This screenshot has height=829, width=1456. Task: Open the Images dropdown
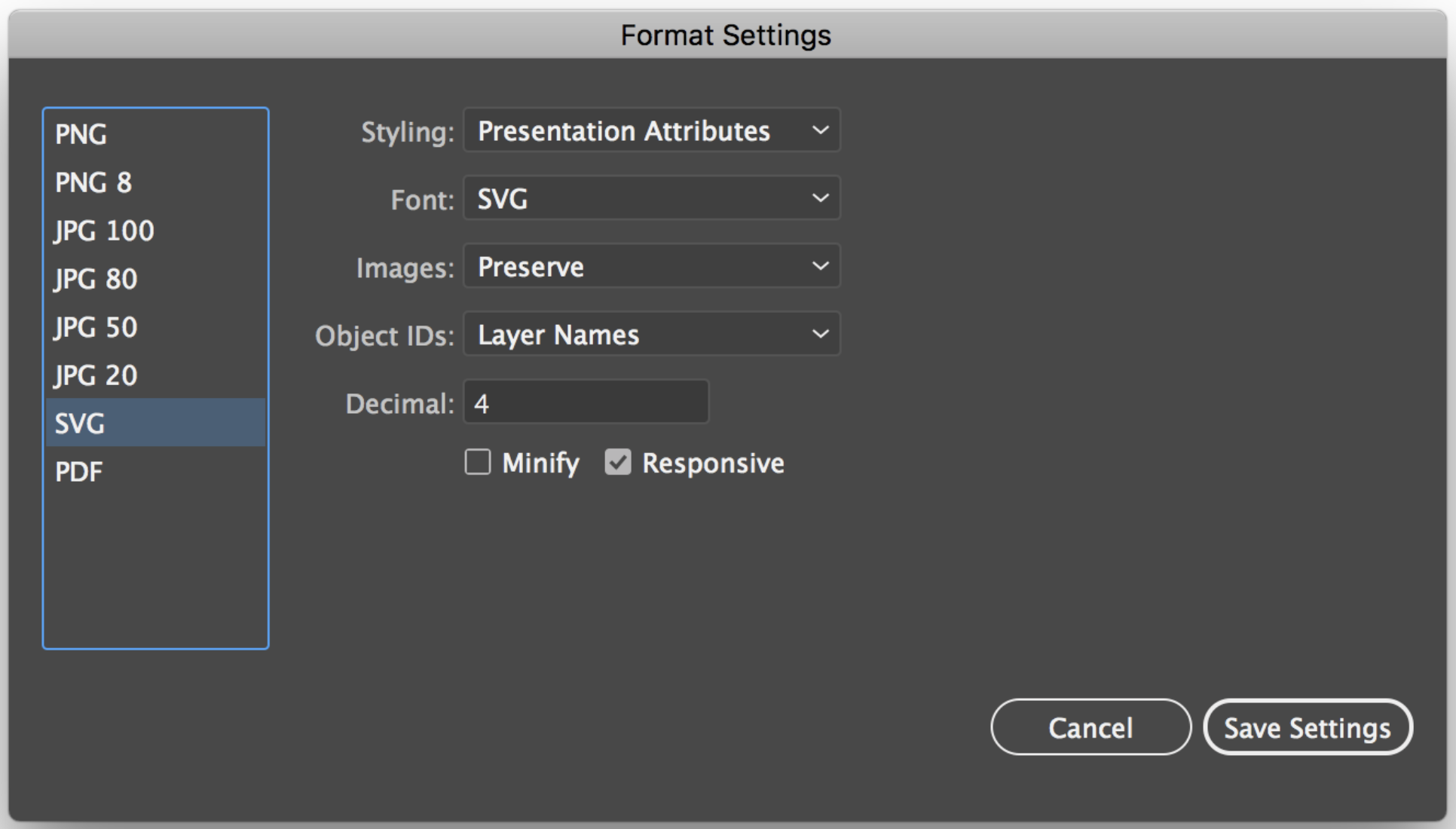[x=652, y=265]
